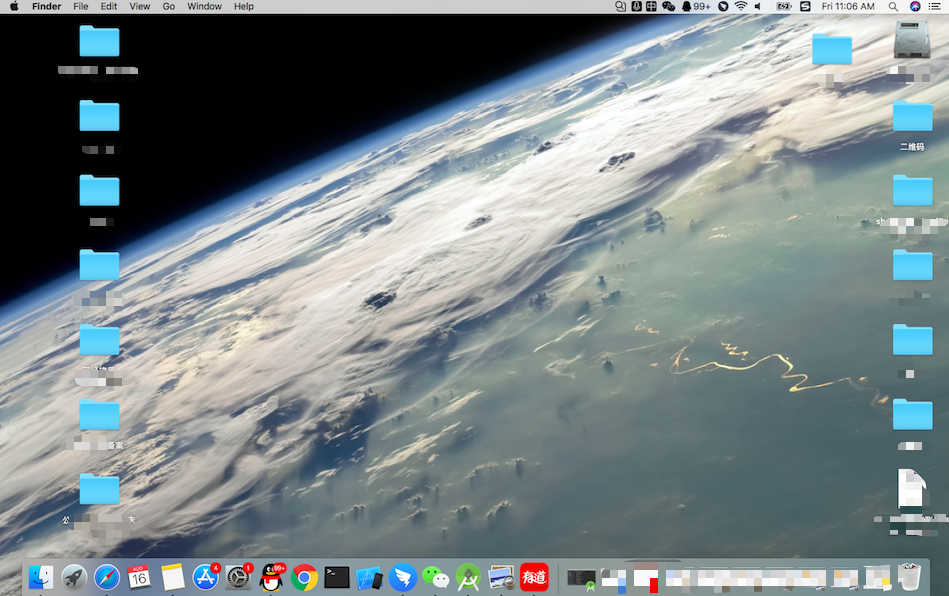Screen dimensions: 949x596
Task: Select folder beside the hard drive icon
Action: tap(832, 49)
